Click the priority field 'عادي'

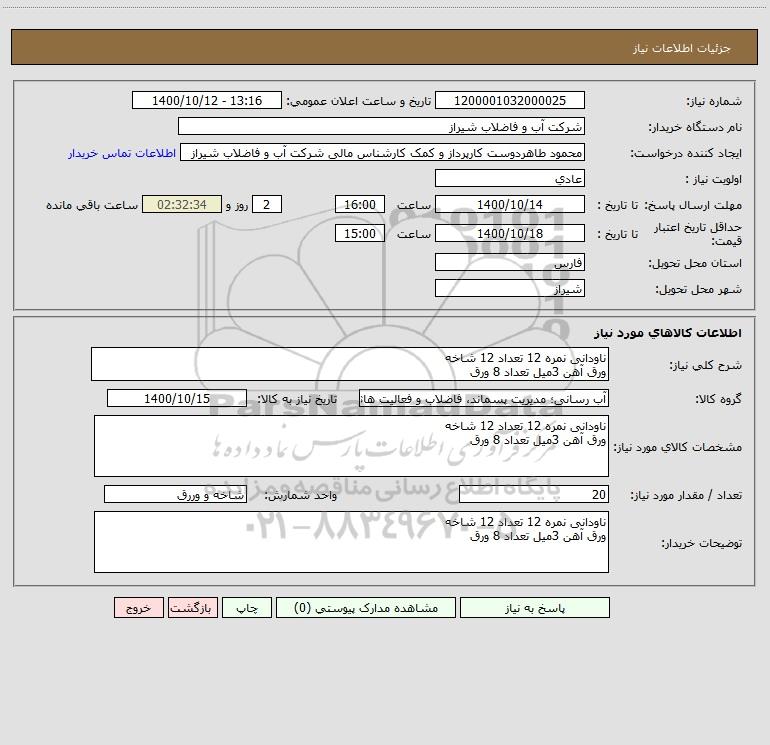510,178
